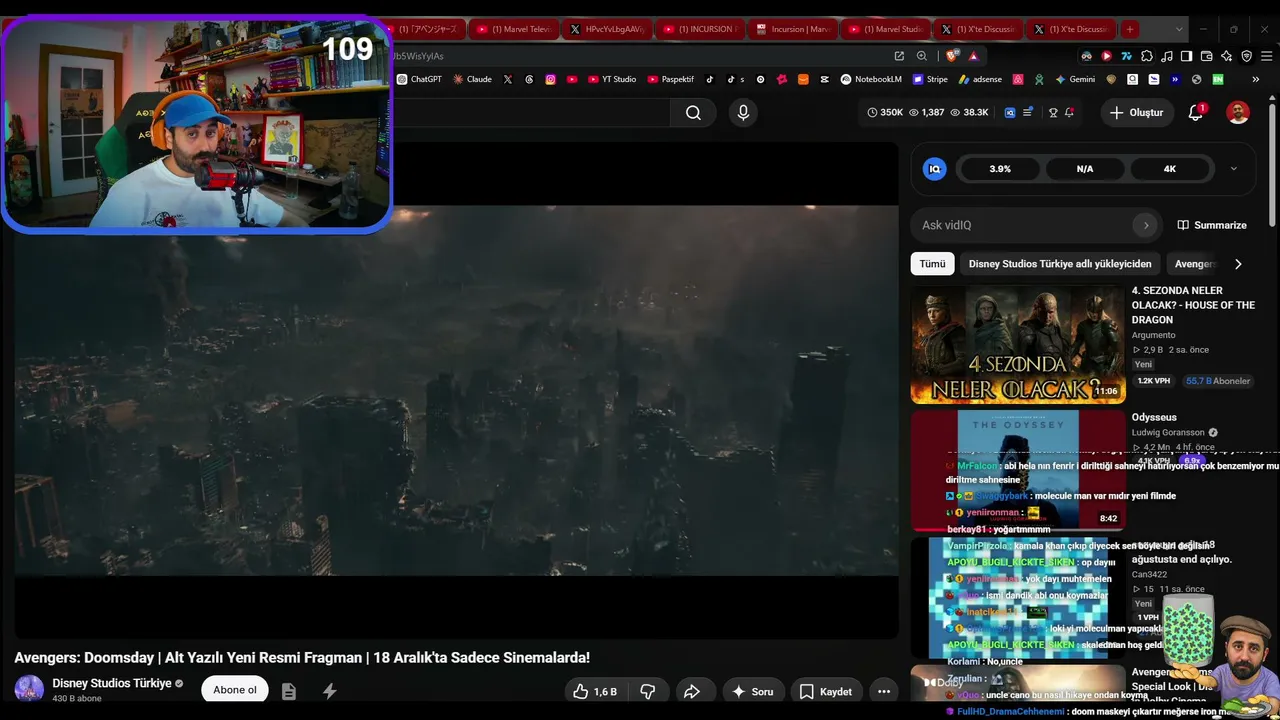The image size is (1280, 720).
Task: Click the YouTube search magnifier button
Action: tap(693, 113)
